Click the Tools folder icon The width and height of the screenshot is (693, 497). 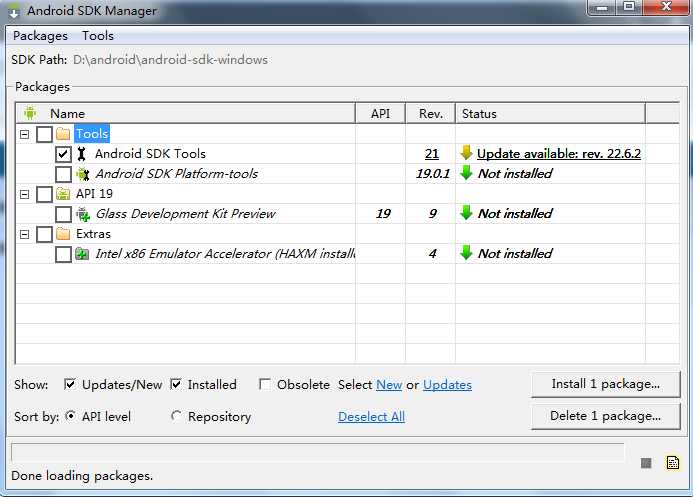(63, 134)
